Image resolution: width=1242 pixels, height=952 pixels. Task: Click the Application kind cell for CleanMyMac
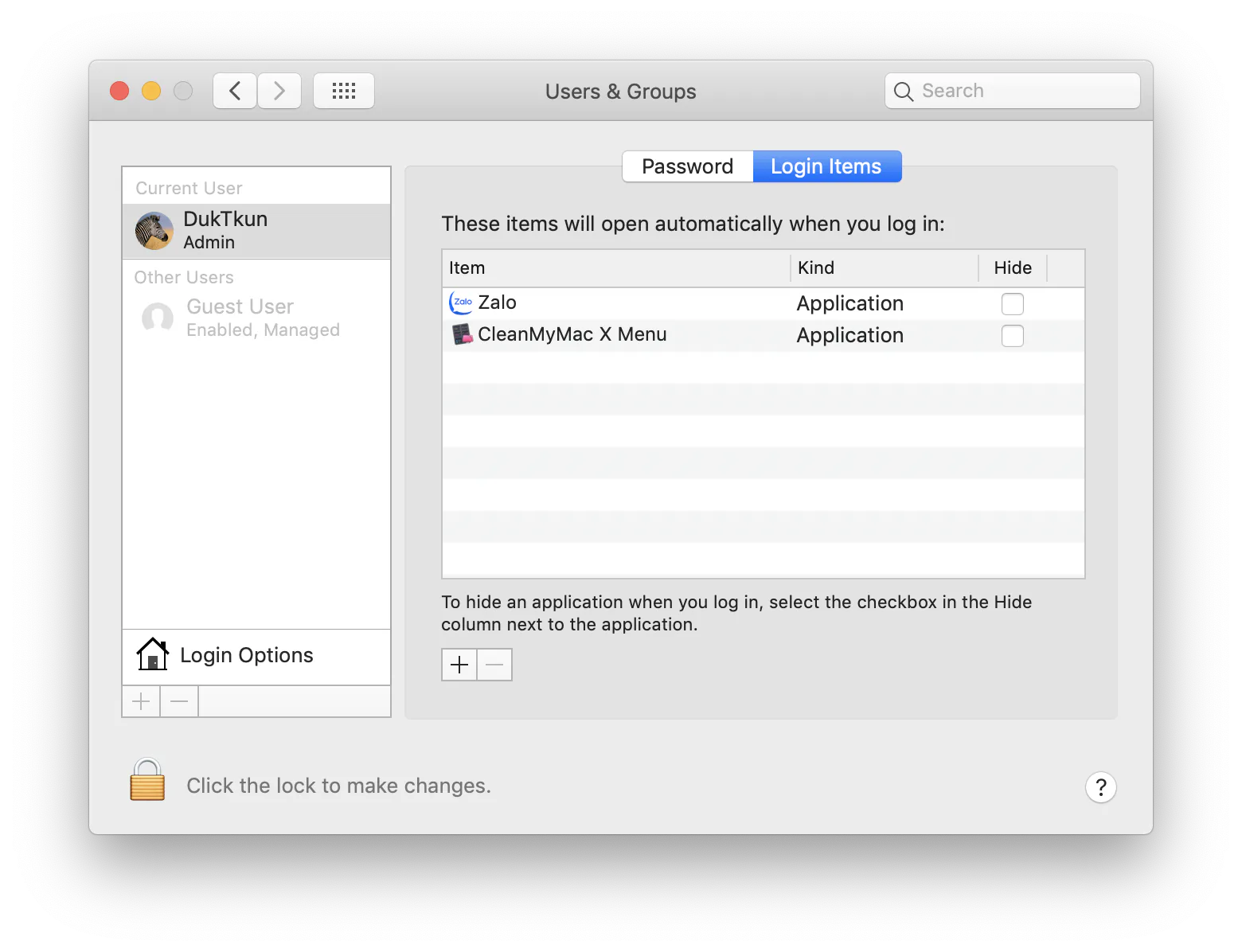[850, 336]
